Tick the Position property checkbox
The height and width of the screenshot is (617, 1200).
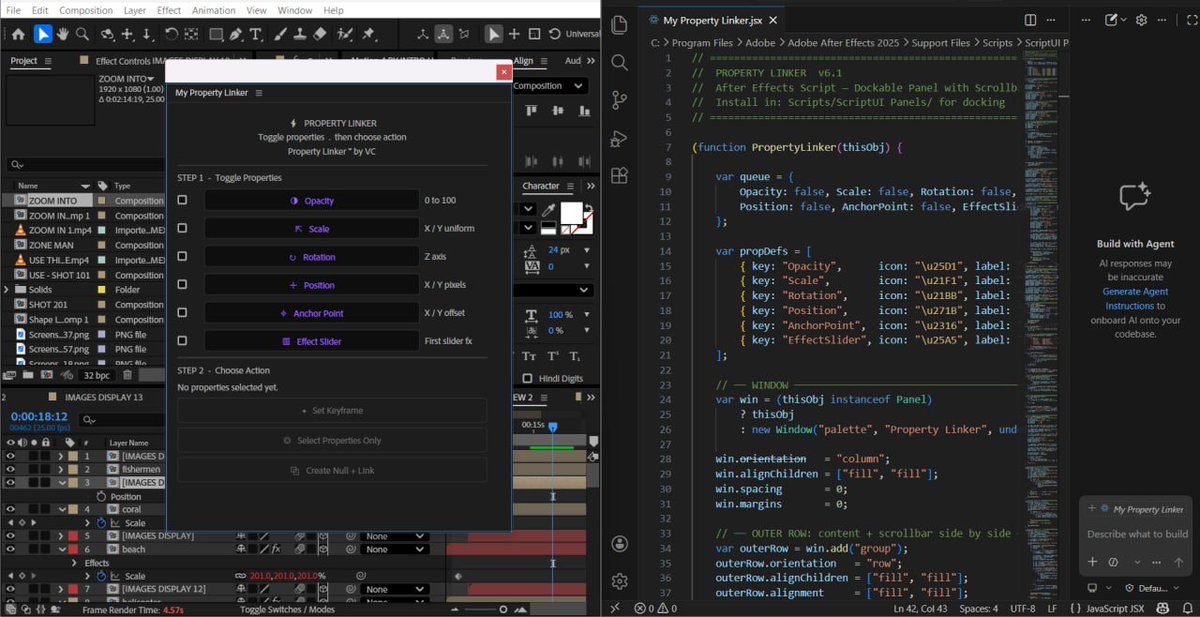click(182, 284)
